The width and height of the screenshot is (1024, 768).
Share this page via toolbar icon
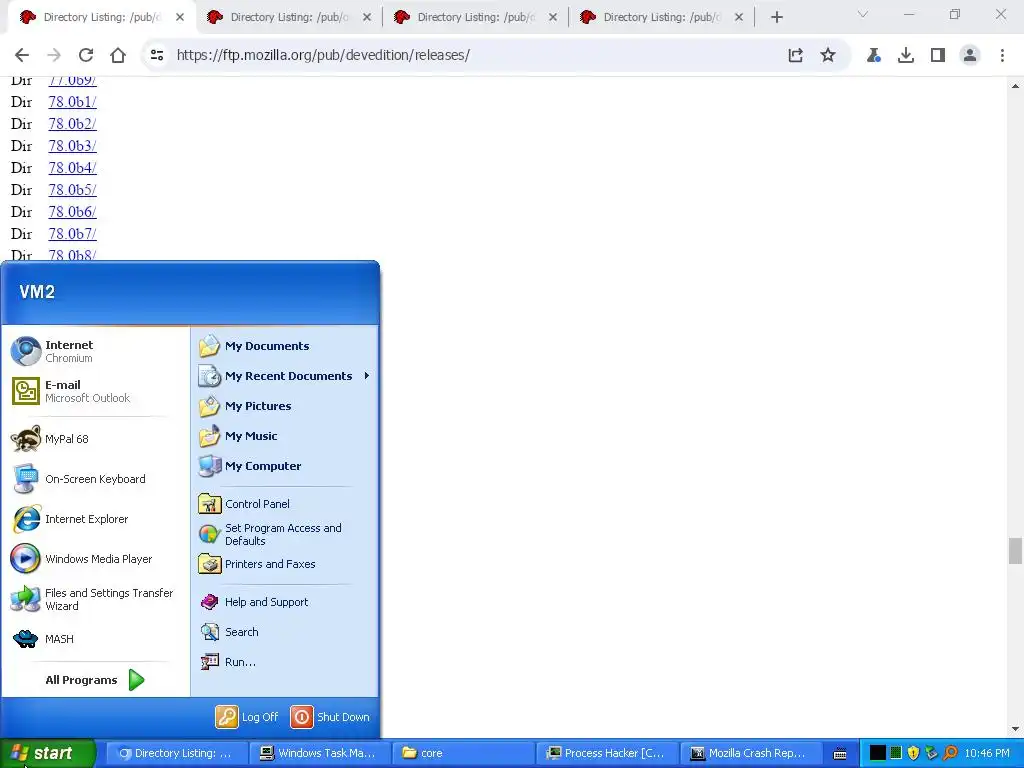795,55
